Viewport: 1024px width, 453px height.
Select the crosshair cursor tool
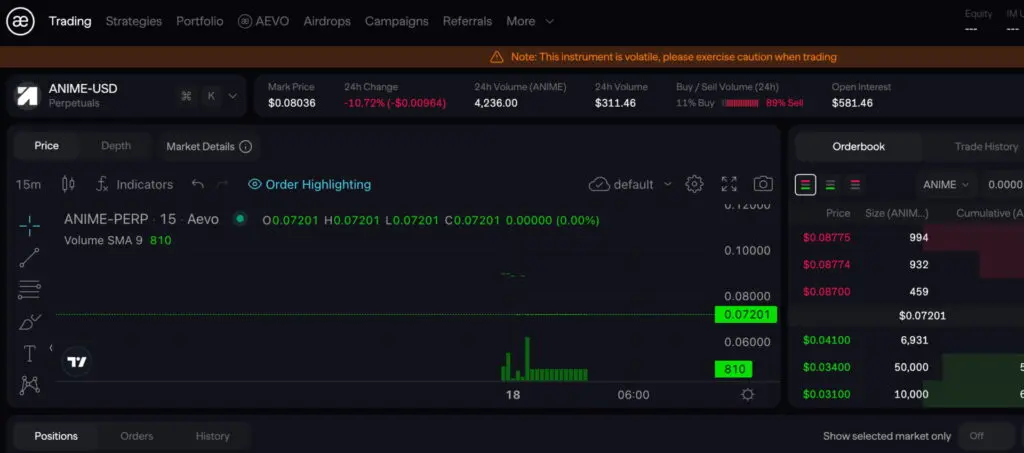[x=29, y=224]
